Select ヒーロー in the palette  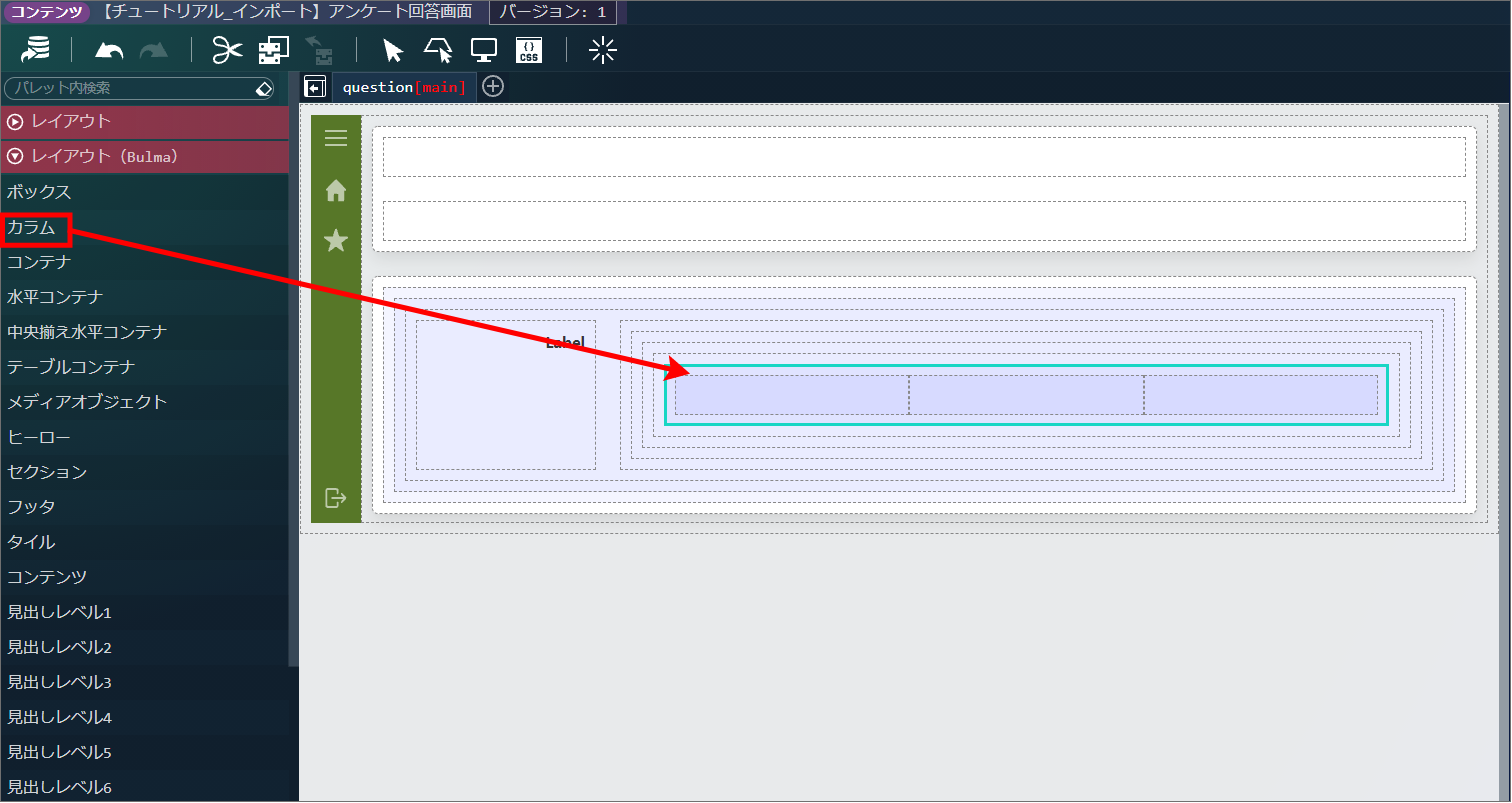coord(144,437)
